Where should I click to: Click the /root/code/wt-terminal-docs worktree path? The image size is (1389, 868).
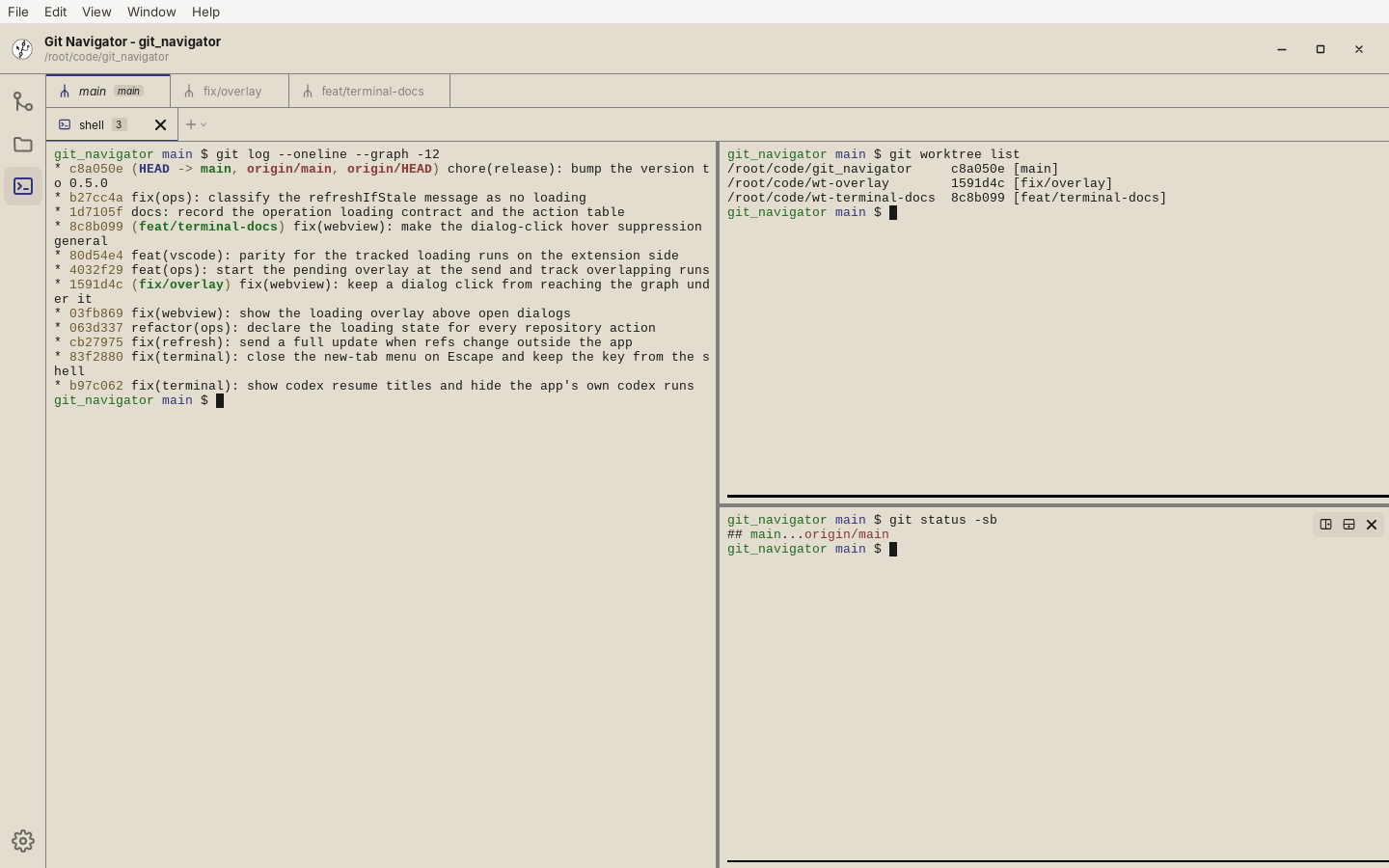tap(831, 198)
